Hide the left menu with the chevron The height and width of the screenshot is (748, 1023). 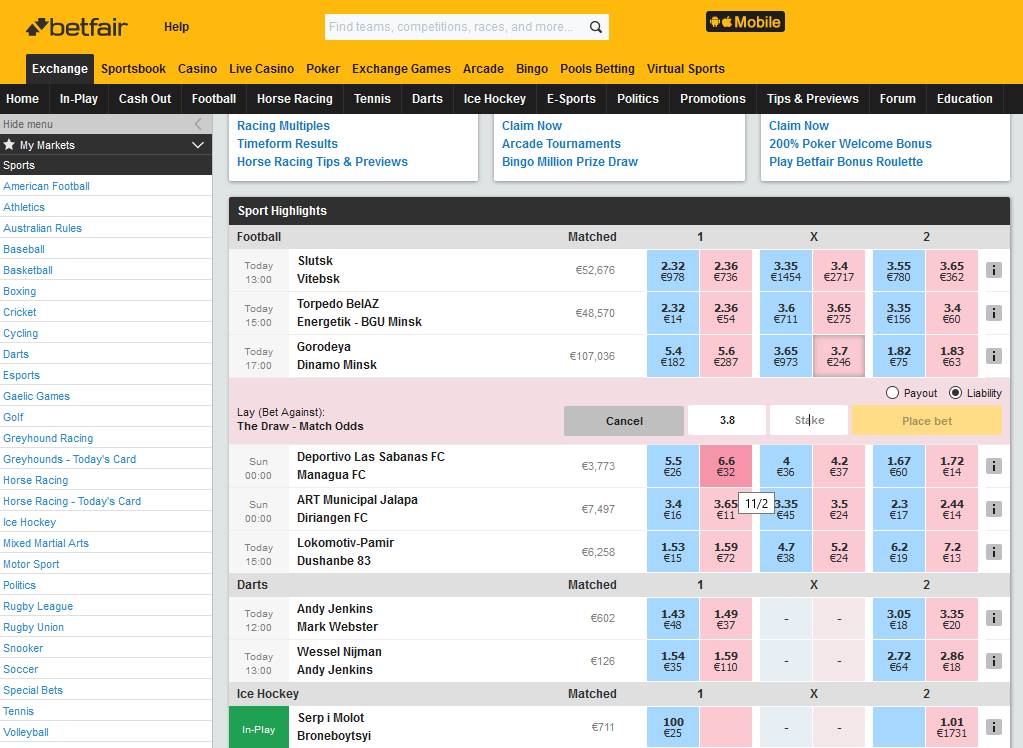point(197,123)
